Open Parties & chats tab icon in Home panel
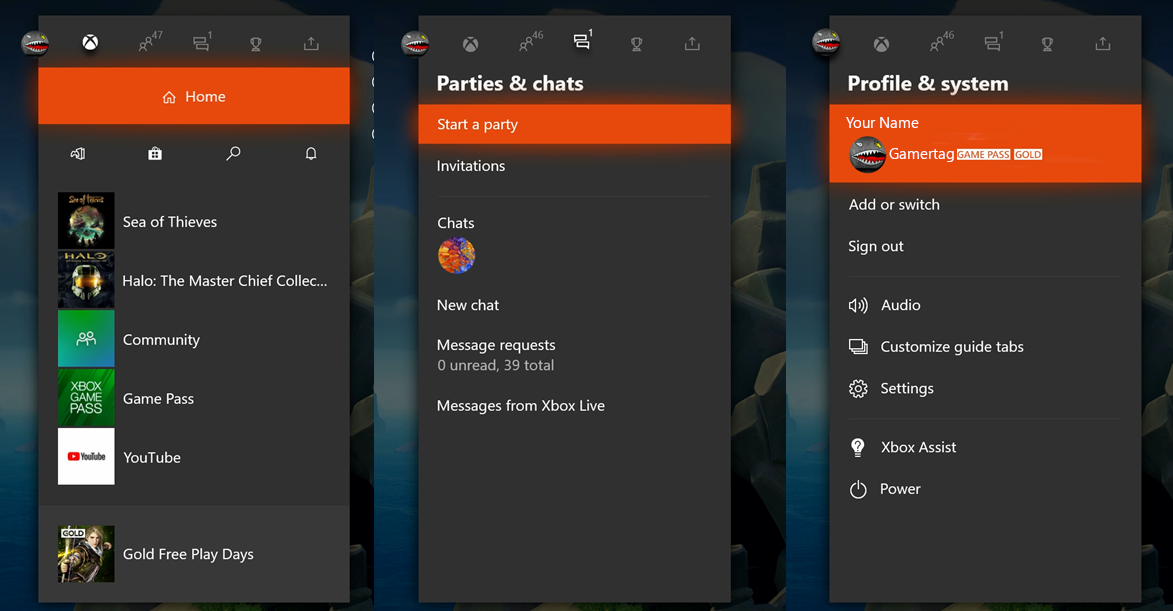 pyautogui.click(x=202, y=43)
